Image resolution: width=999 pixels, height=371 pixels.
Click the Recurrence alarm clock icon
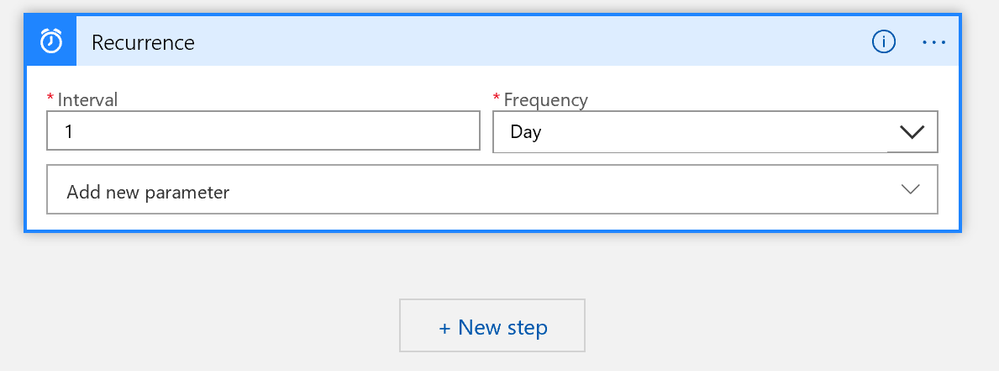(51, 41)
